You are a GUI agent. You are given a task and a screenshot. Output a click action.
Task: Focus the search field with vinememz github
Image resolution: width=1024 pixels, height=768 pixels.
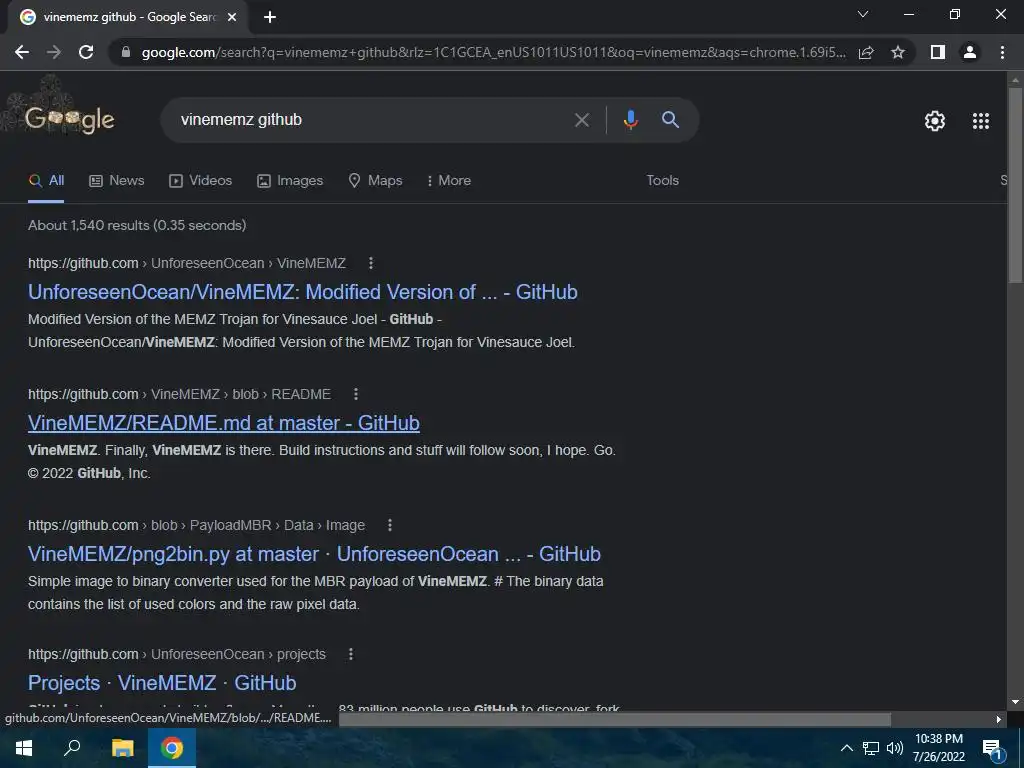(372, 120)
